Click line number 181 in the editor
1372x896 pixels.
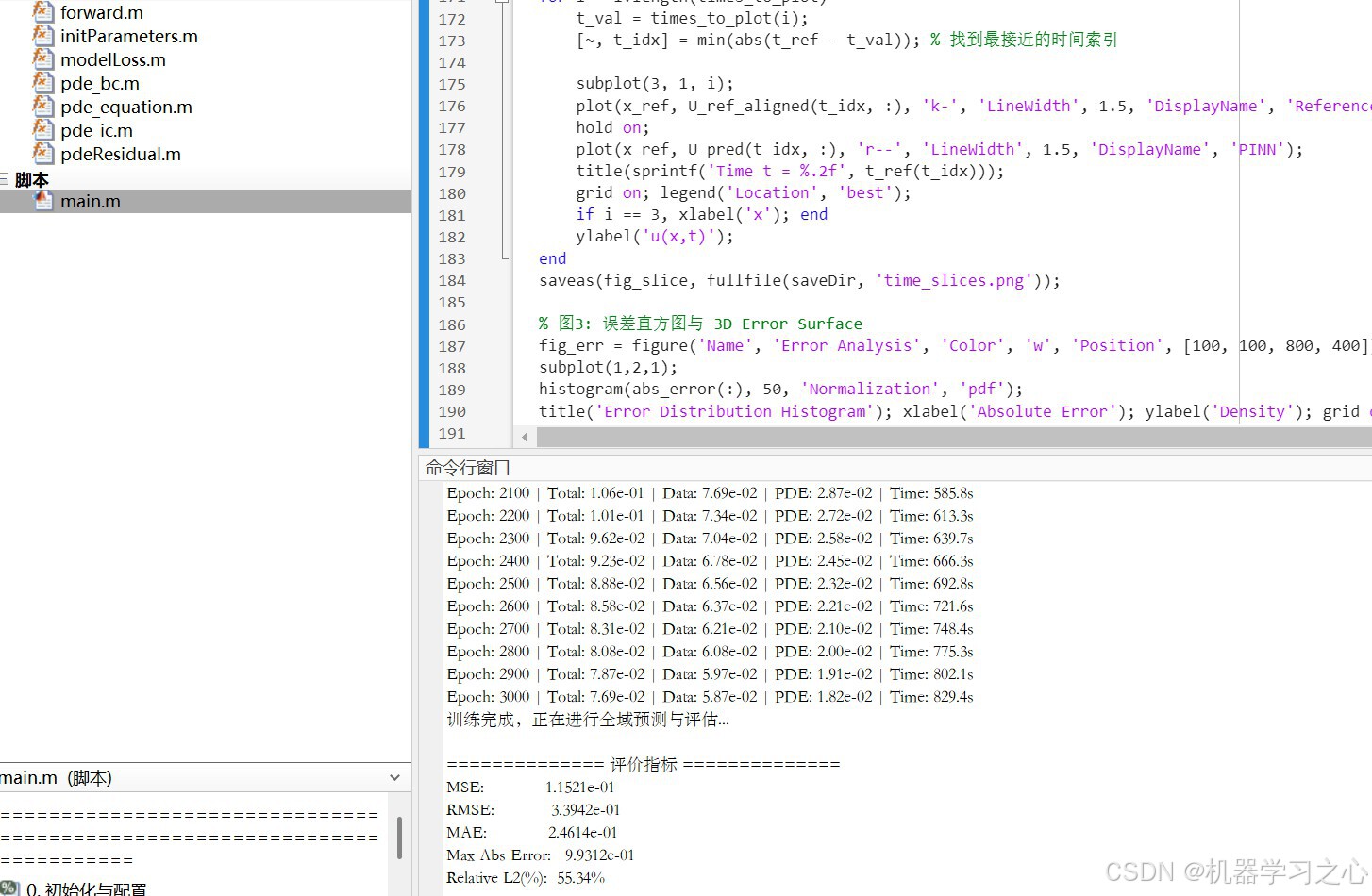click(x=452, y=215)
